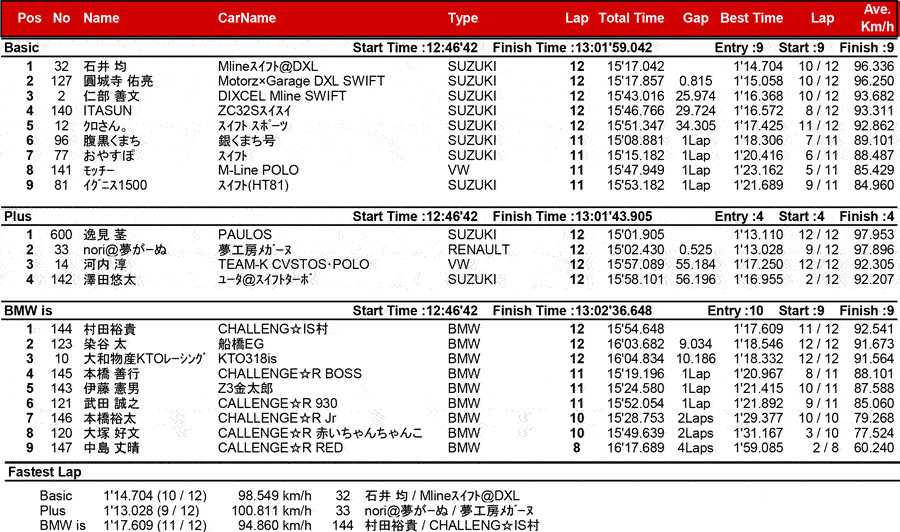900x532 pixels.
Task: Click car name 'CALLENGE☆R RED'
Action: [x=280, y=448]
